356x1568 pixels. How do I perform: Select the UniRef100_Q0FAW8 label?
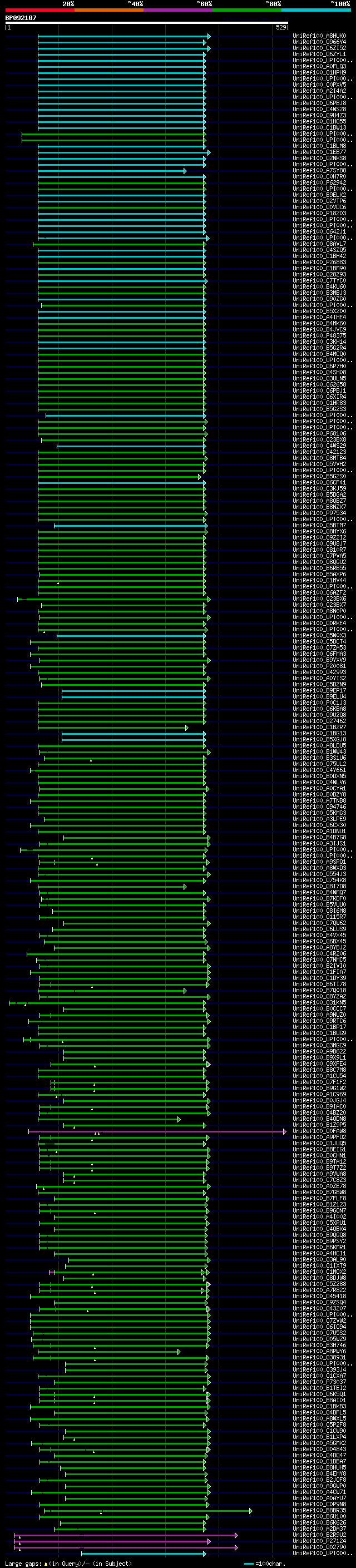tap(319, 1131)
